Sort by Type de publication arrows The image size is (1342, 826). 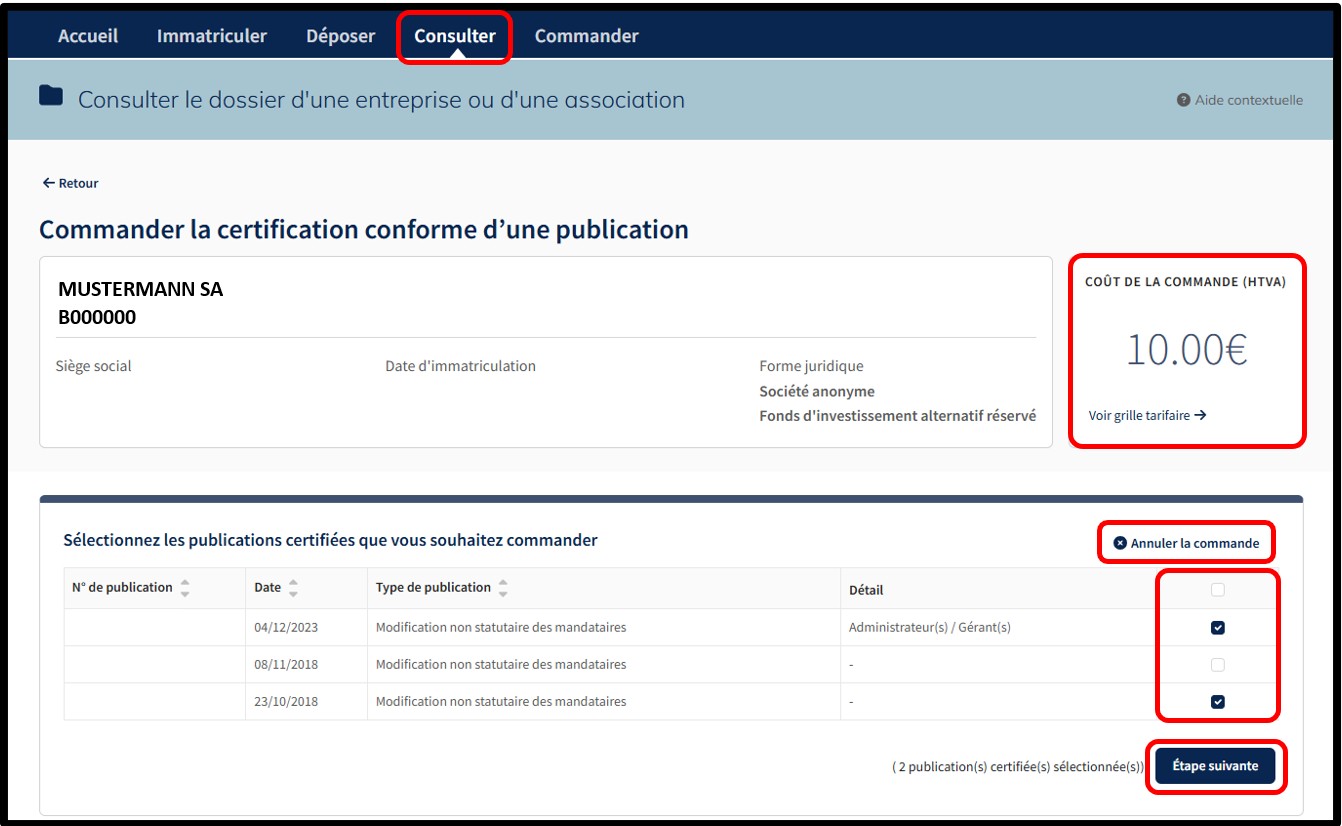[503, 588]
